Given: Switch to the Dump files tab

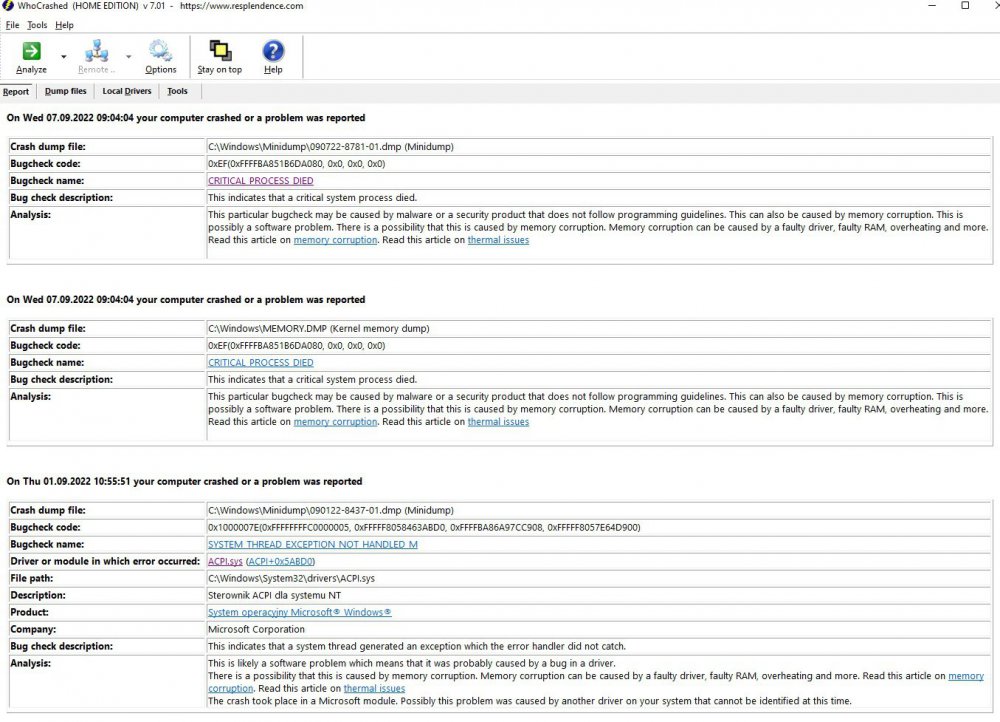Looking at the screenshot, I should pyautogui.click(x=66, y=91).
